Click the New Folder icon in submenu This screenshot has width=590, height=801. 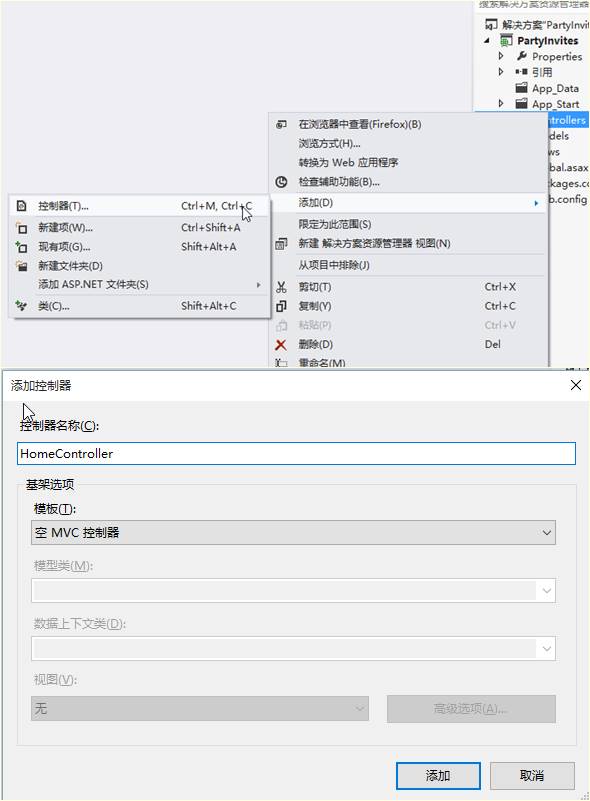[x=21, y=266]
